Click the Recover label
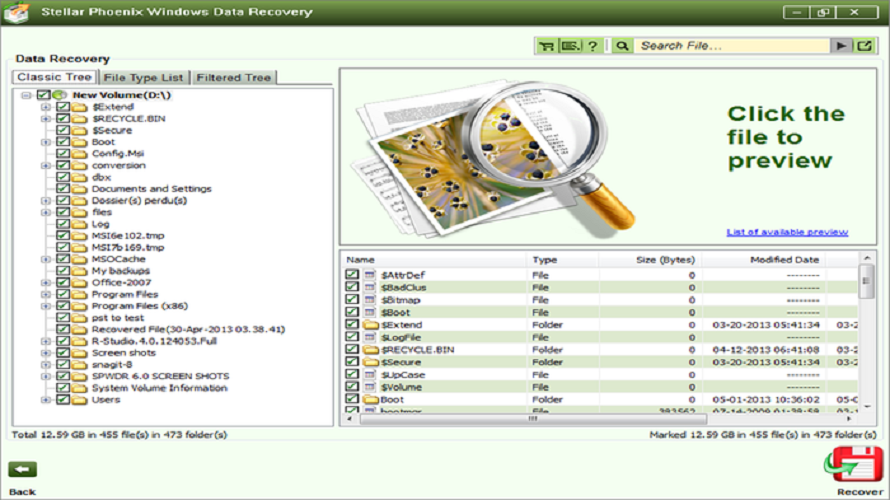Viewport: 890px width, 500px height. [x=860, y=491]
